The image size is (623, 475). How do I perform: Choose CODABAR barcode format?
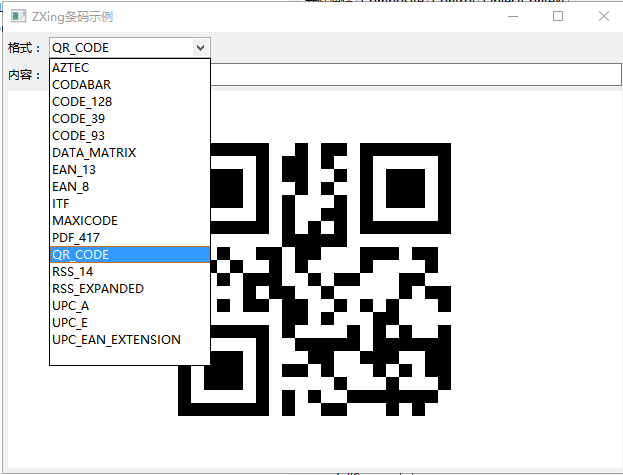pyautogui.click(x=130, y=85)
